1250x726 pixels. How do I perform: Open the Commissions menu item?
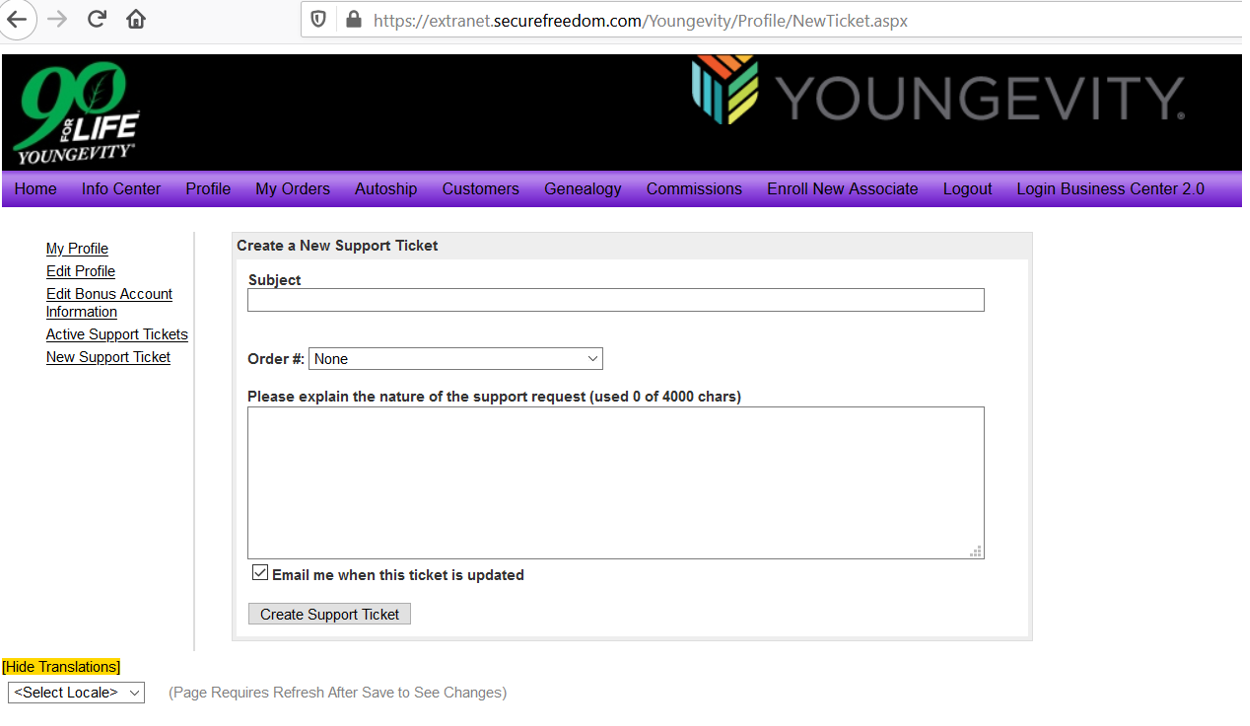click(694, 189)
